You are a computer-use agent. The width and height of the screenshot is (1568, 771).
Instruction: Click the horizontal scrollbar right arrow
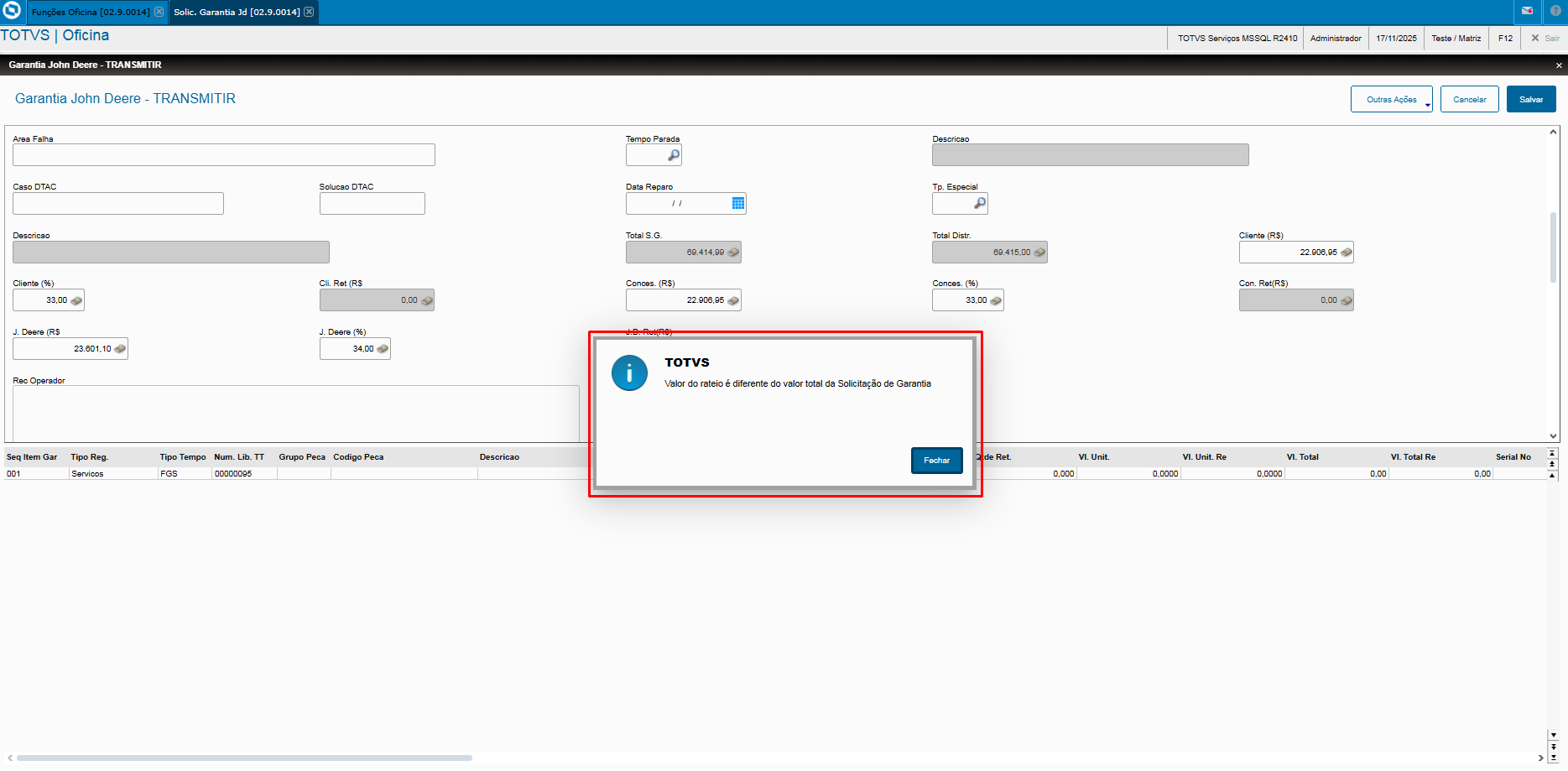click(1540, 758)
